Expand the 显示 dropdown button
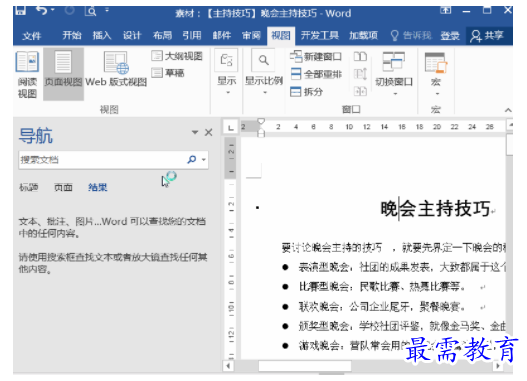The width and height of the screenshot is (527, 381). 227,72
